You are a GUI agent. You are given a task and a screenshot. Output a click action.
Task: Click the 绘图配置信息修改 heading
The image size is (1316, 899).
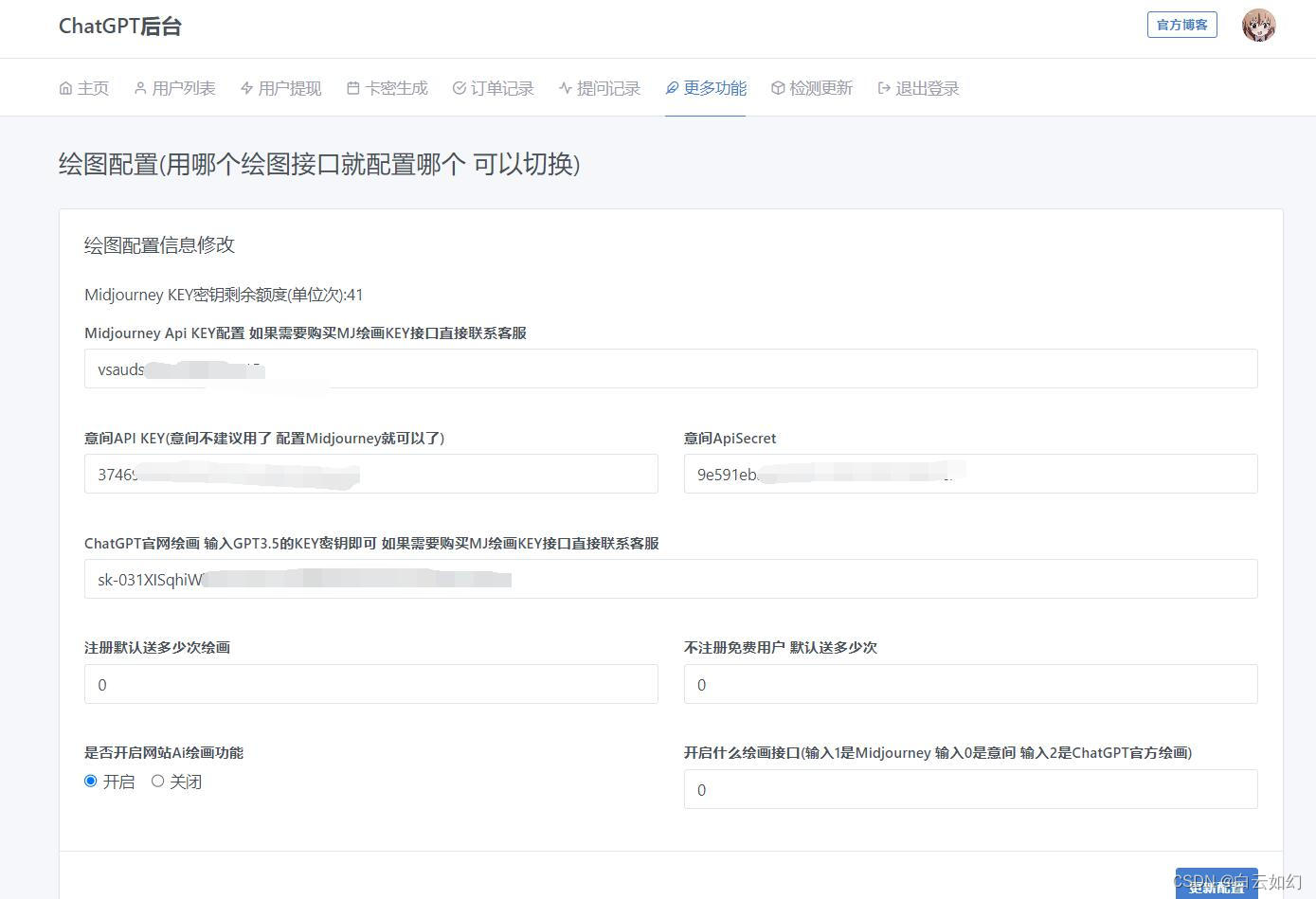(159, 244)
